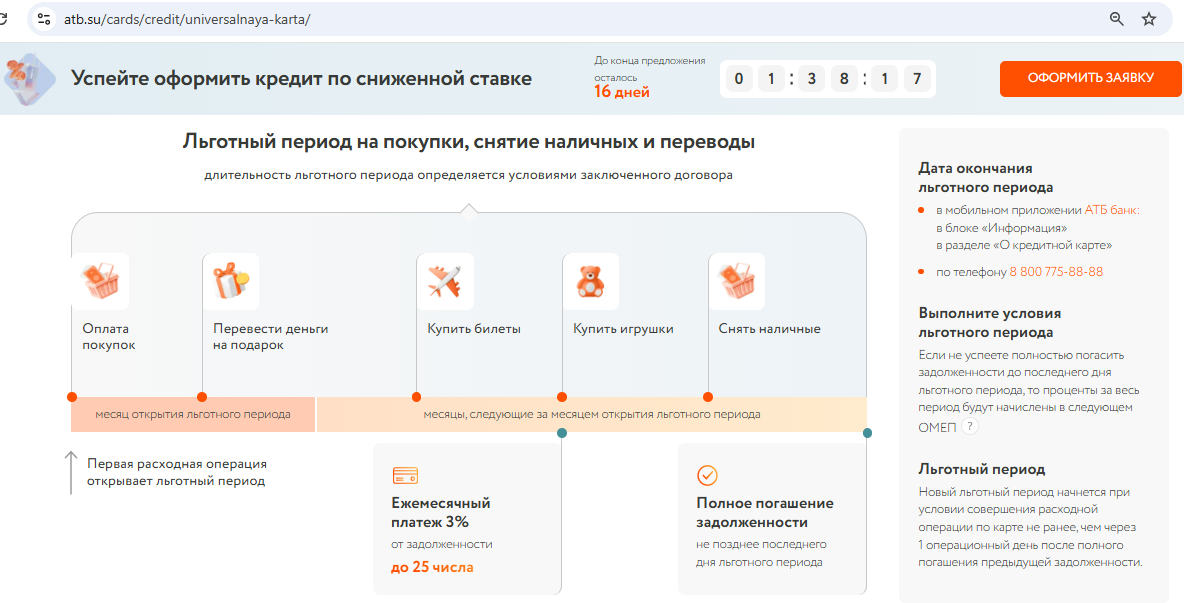1184x603 pixels.
Task: Click the up arrow beside "Первая расходная операция"
Action: pos(70,472)
